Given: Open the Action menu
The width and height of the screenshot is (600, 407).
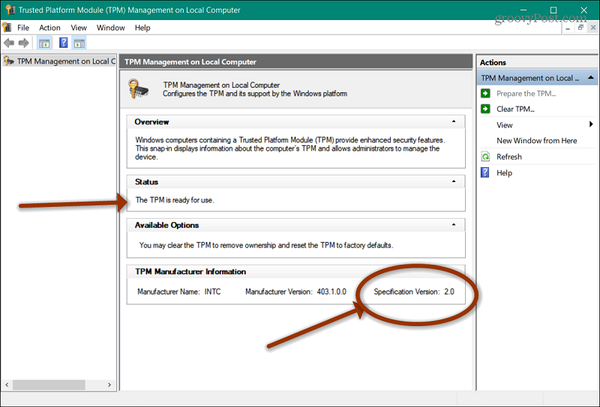Looking at the screenshot, I should (x=50, y=28).
